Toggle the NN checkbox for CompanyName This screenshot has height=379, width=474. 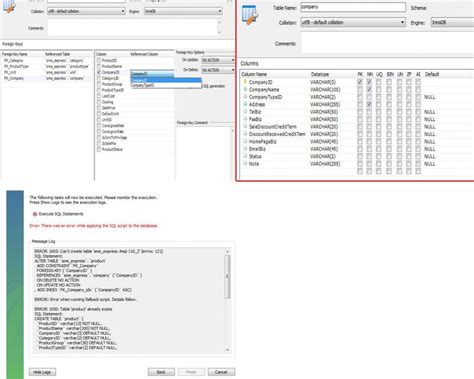coord(369,89)
